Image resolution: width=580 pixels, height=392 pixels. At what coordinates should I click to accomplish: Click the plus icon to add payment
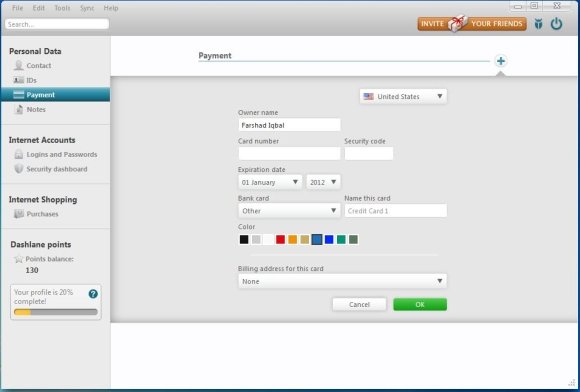coord(500,61)
